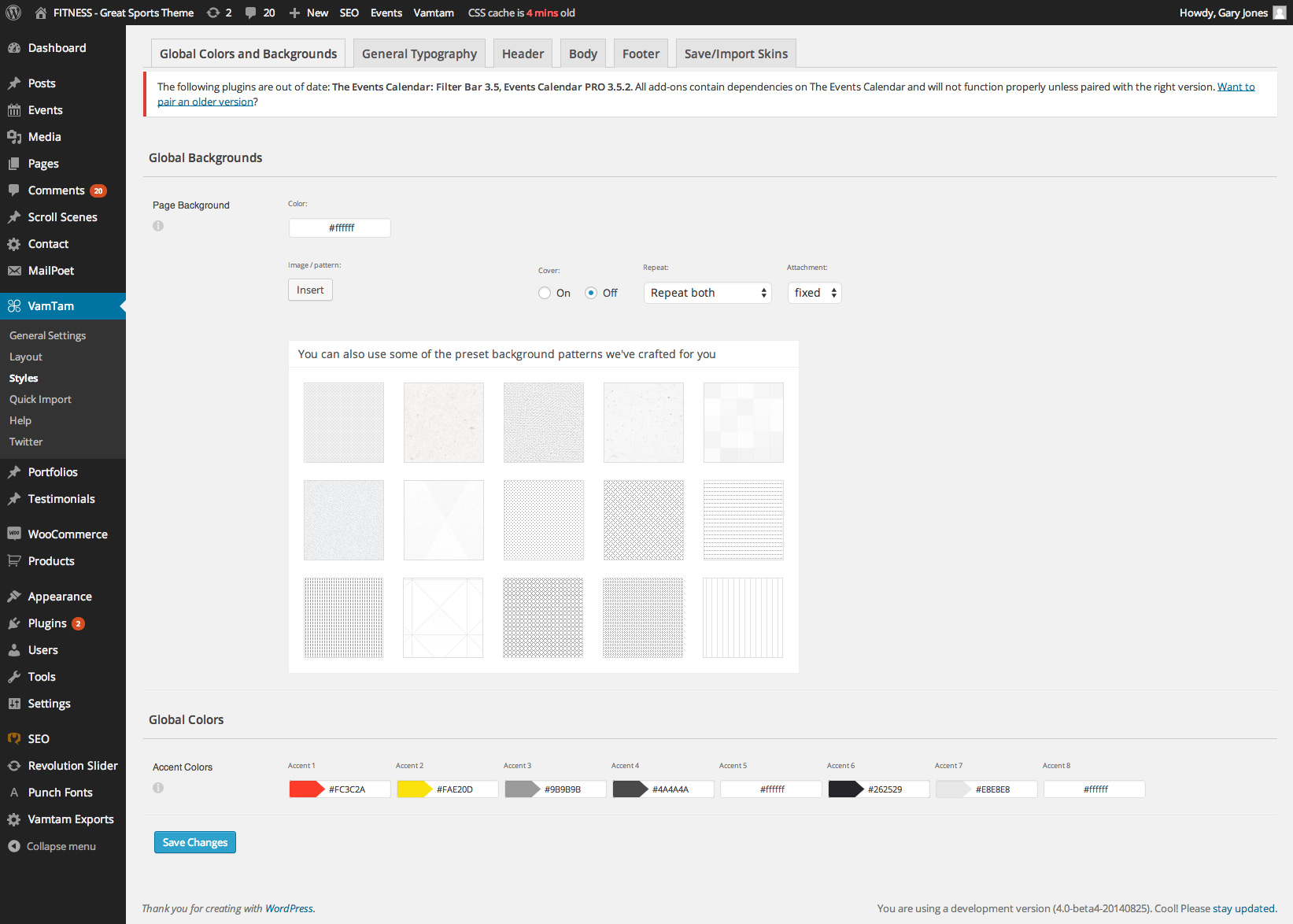Click the WordPress logo in admin bar
1293x924 pixels.
[13, 13]
